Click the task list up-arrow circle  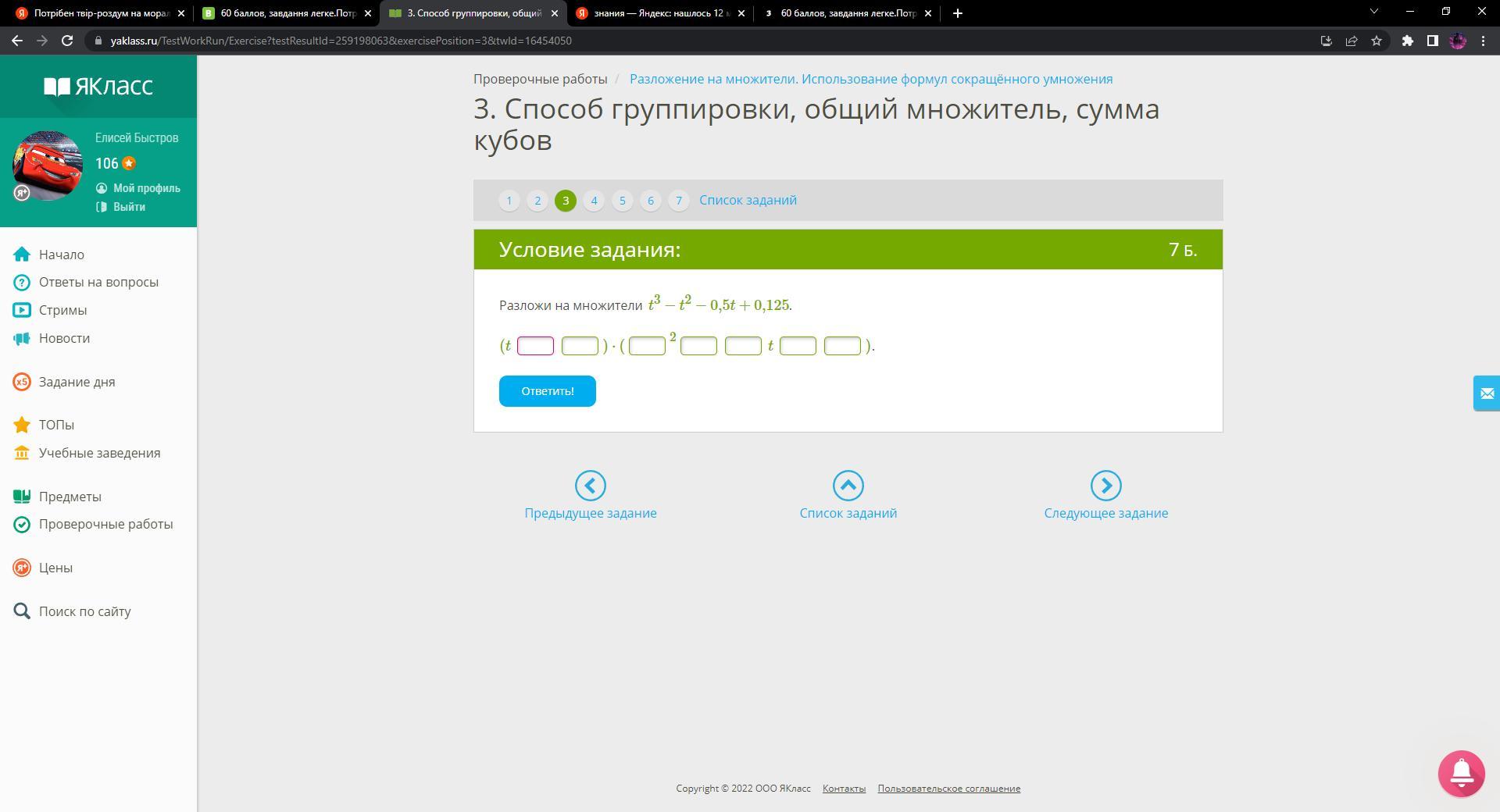pyautogui.click(x=848, y=486)
